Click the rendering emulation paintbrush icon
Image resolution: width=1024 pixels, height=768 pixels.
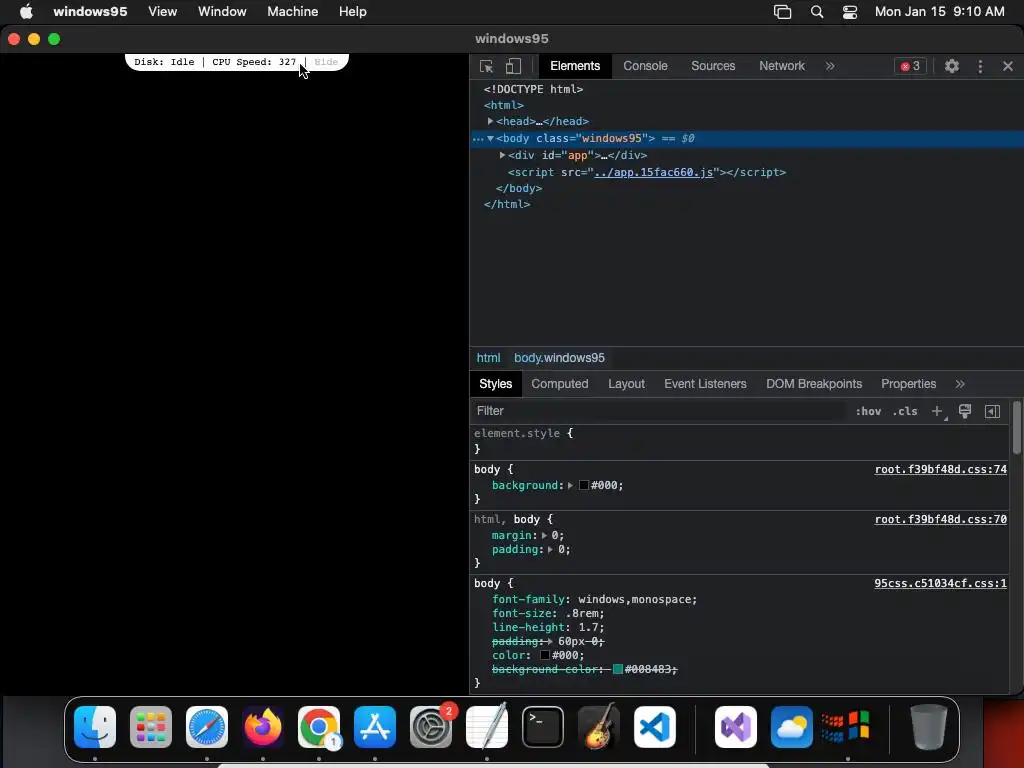[x=965, y=411]
